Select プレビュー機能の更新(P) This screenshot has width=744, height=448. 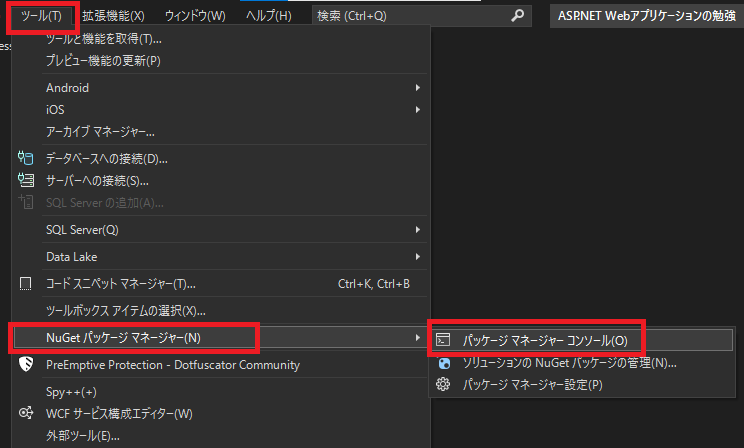tap(103, 61)
